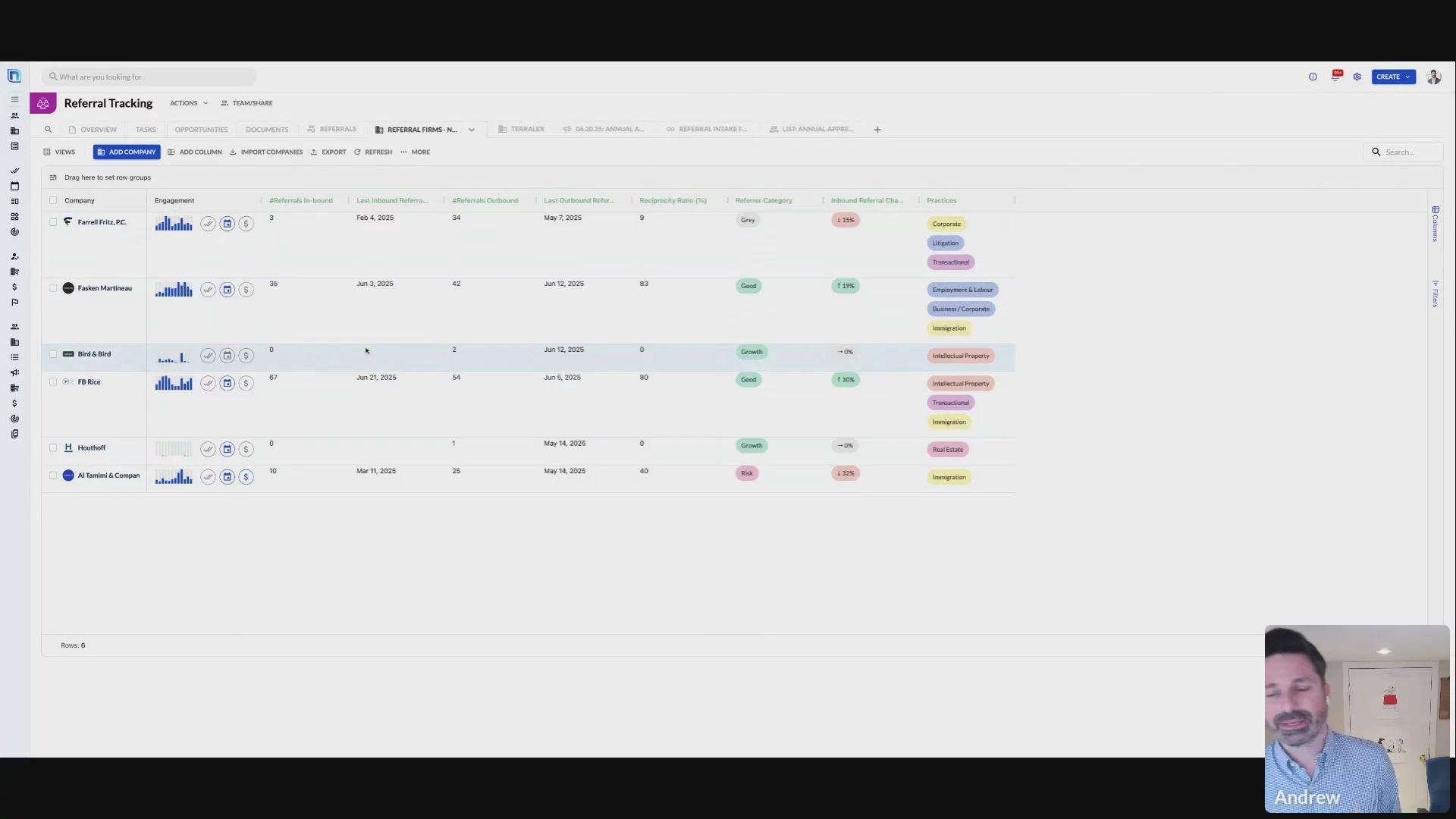Focus the table Search field
Viewport: 1456px width, 819px height.
(x=1403, y=152)
